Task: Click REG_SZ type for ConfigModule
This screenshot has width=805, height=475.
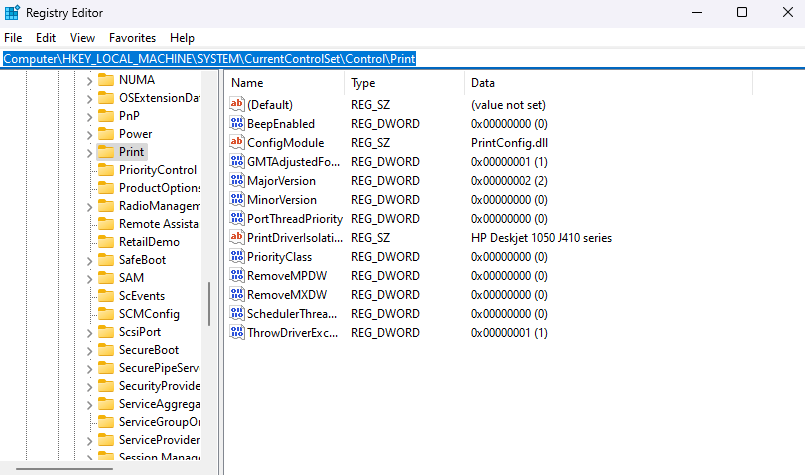Action: coord(370,143)
